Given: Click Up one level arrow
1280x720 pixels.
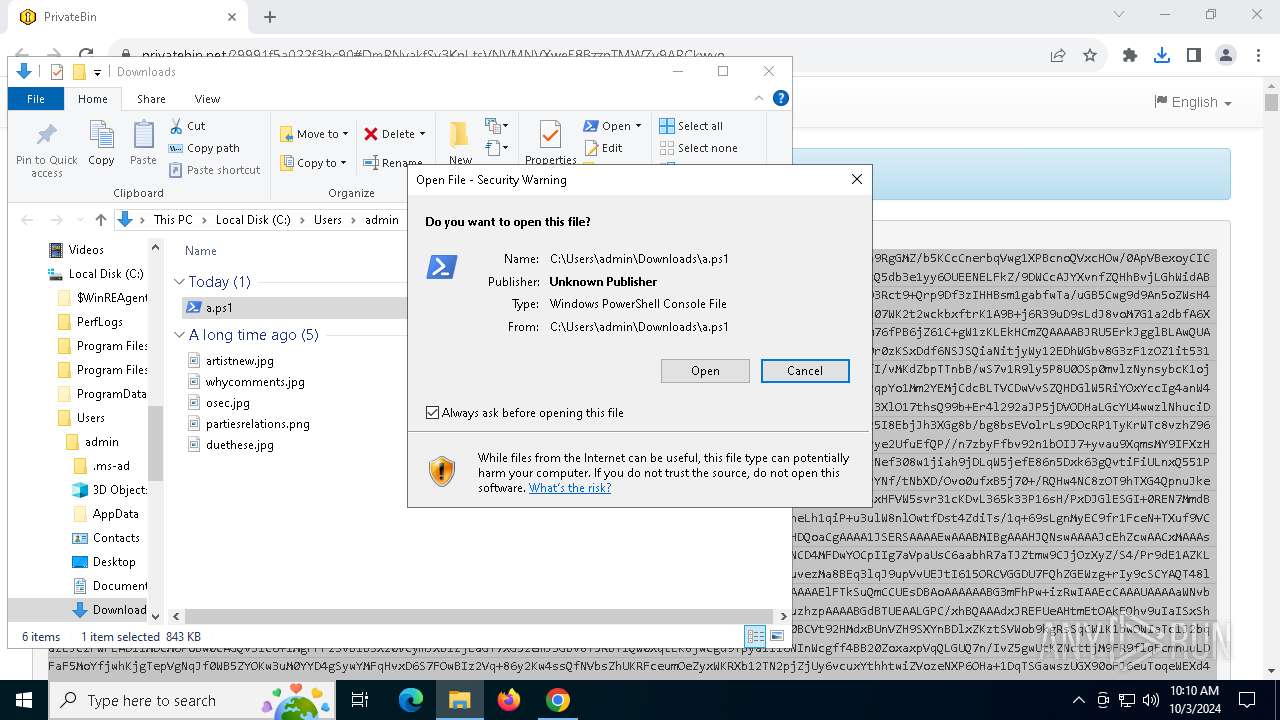Looking at the screenshot, I should (x=101, y=220).
